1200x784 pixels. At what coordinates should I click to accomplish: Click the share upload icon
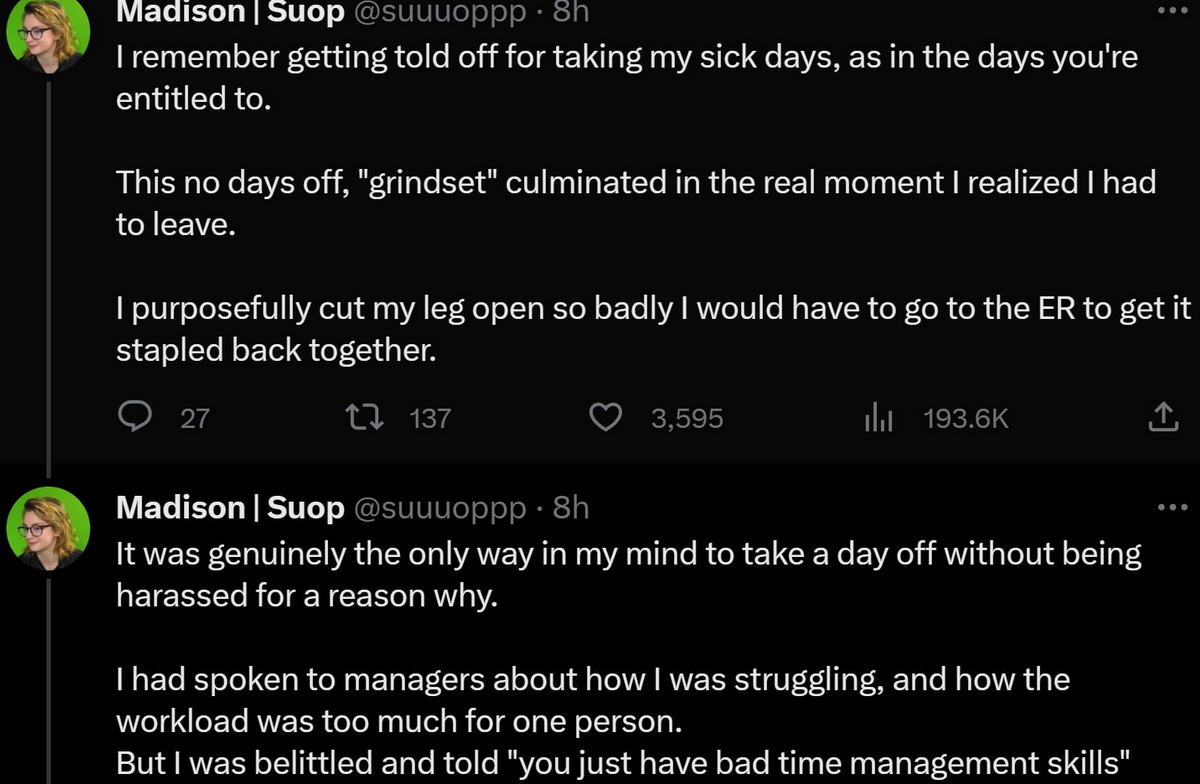coord(1162,417)
